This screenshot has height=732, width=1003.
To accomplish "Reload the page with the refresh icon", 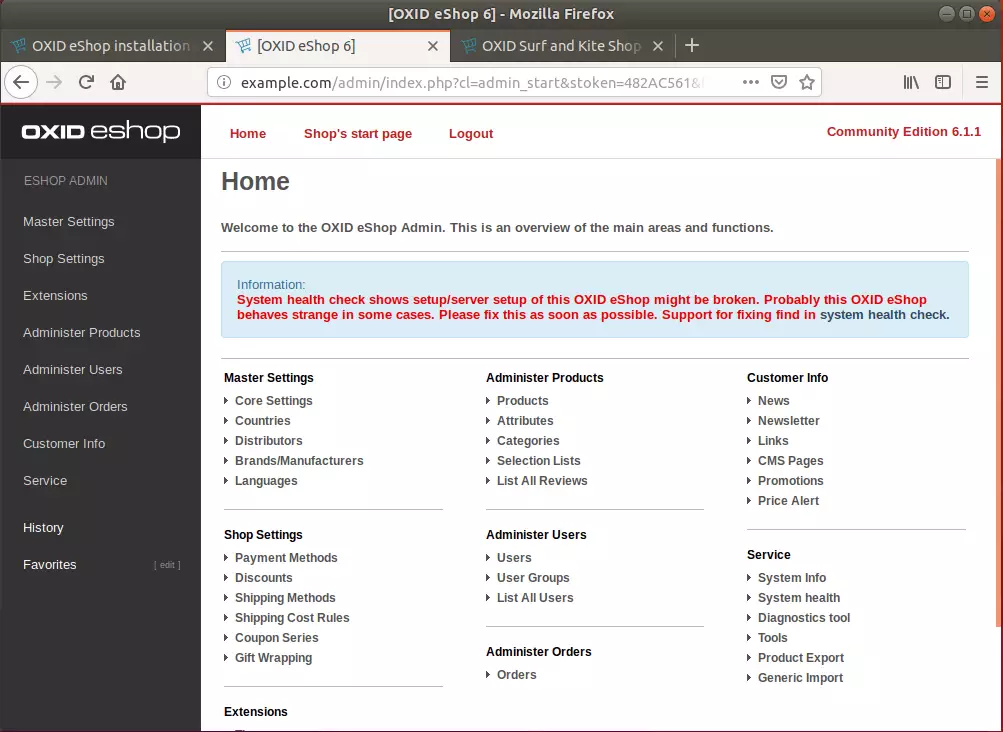I will [x=86, y=82].
